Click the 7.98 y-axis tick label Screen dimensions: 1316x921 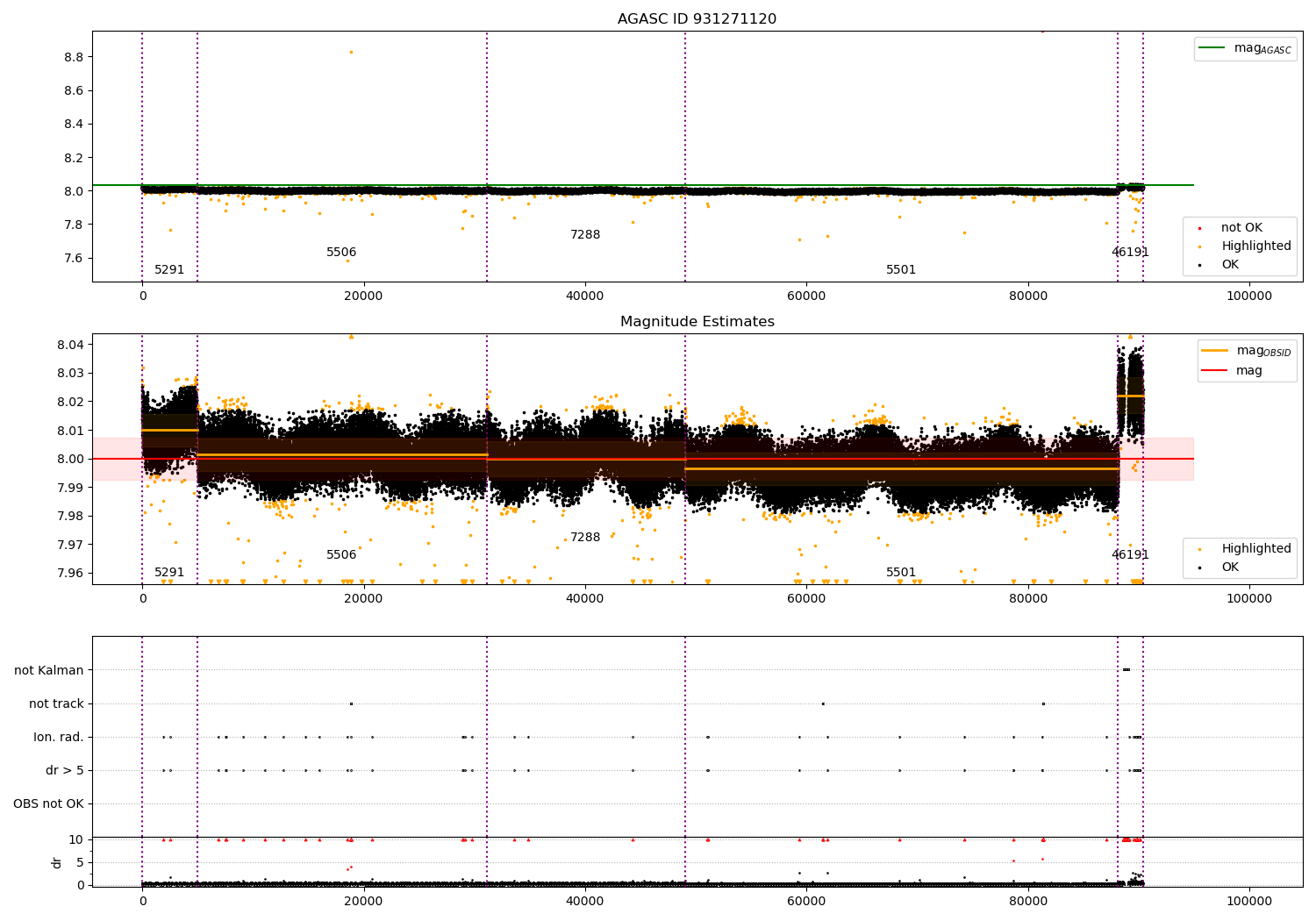coord(70,516)
